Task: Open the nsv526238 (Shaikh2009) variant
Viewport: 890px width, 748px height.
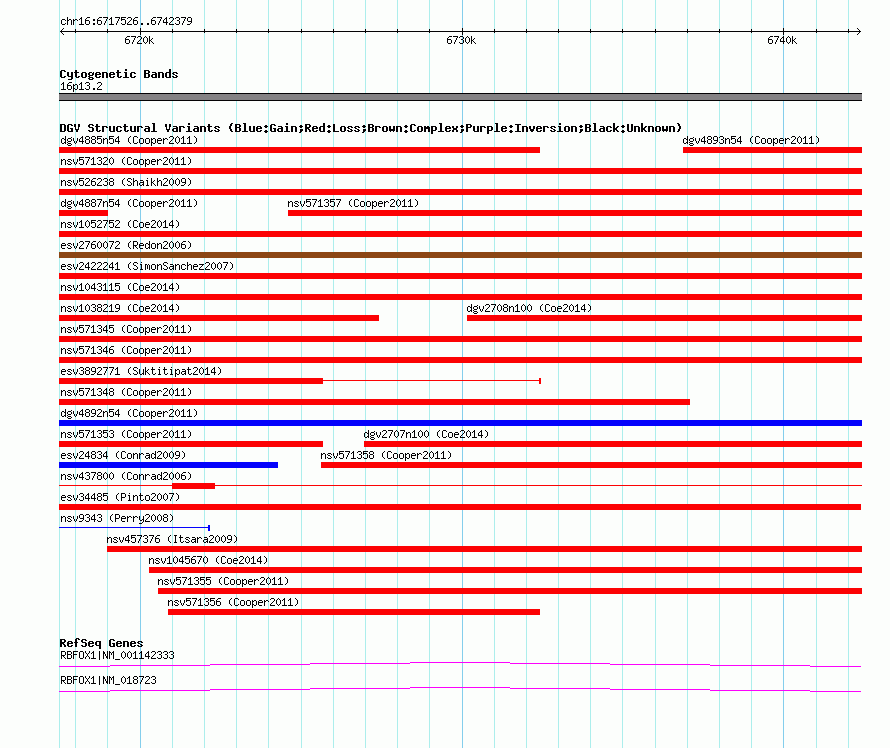Action: [x=126, y=182]
